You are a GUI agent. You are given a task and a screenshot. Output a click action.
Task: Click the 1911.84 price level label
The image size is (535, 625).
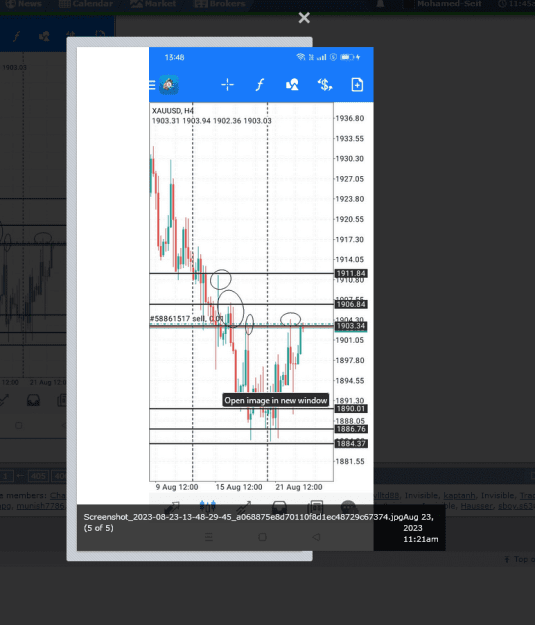click(x=351, y=273)
